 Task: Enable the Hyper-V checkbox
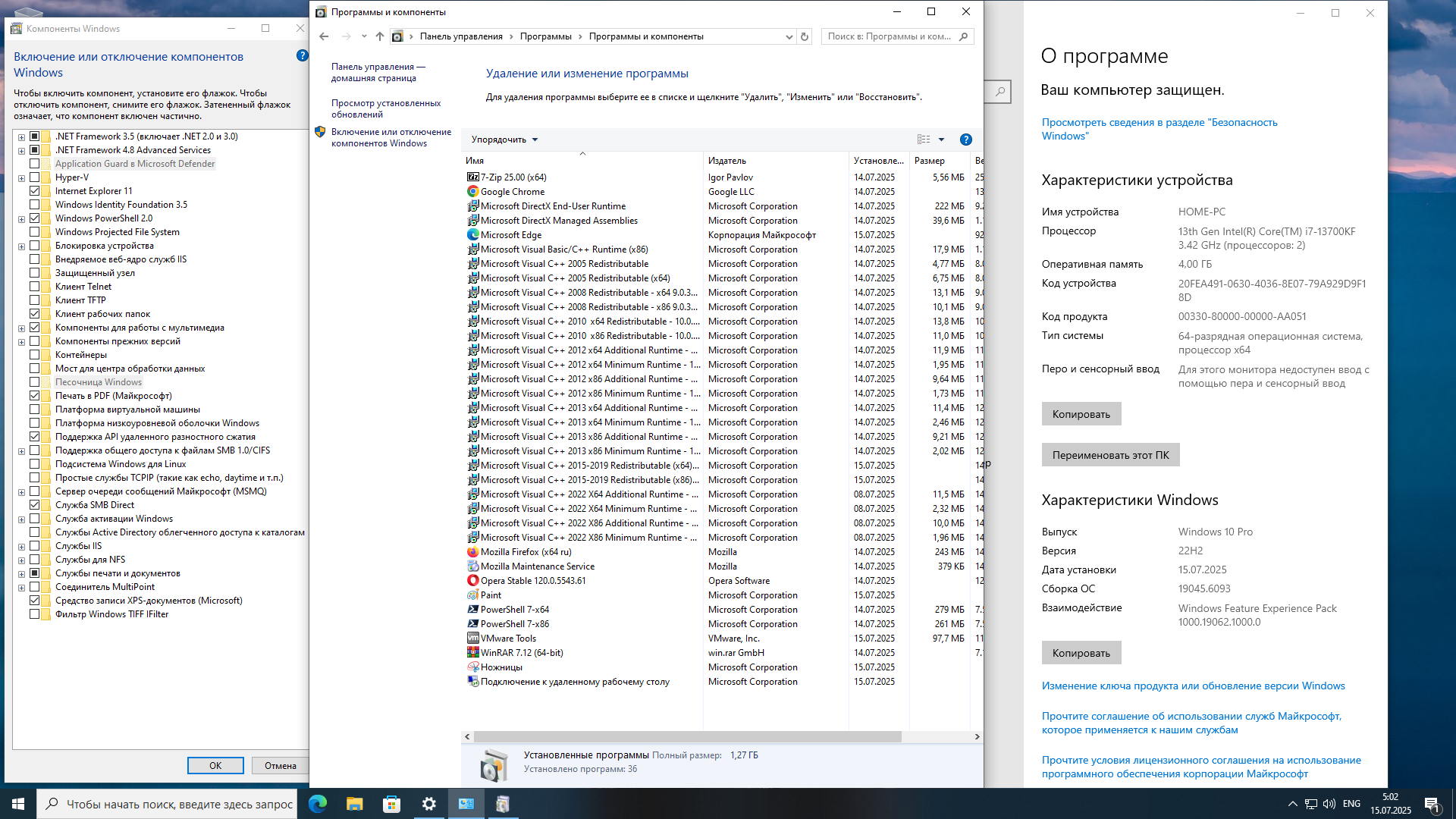pyautogui.click(x=35, y=177)
